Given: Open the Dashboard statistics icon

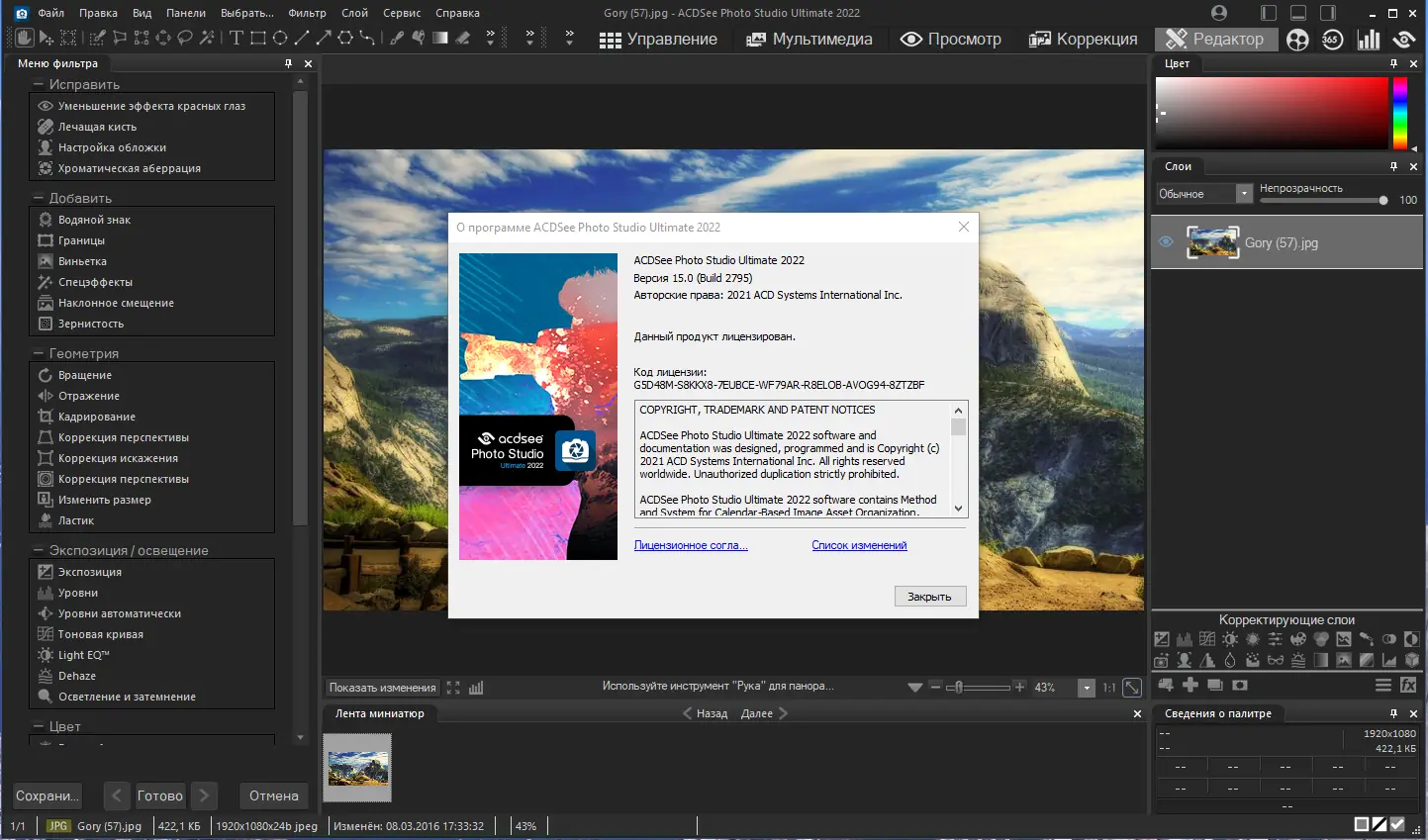Looking at the screenshot, I should (x=1369, y=40).
